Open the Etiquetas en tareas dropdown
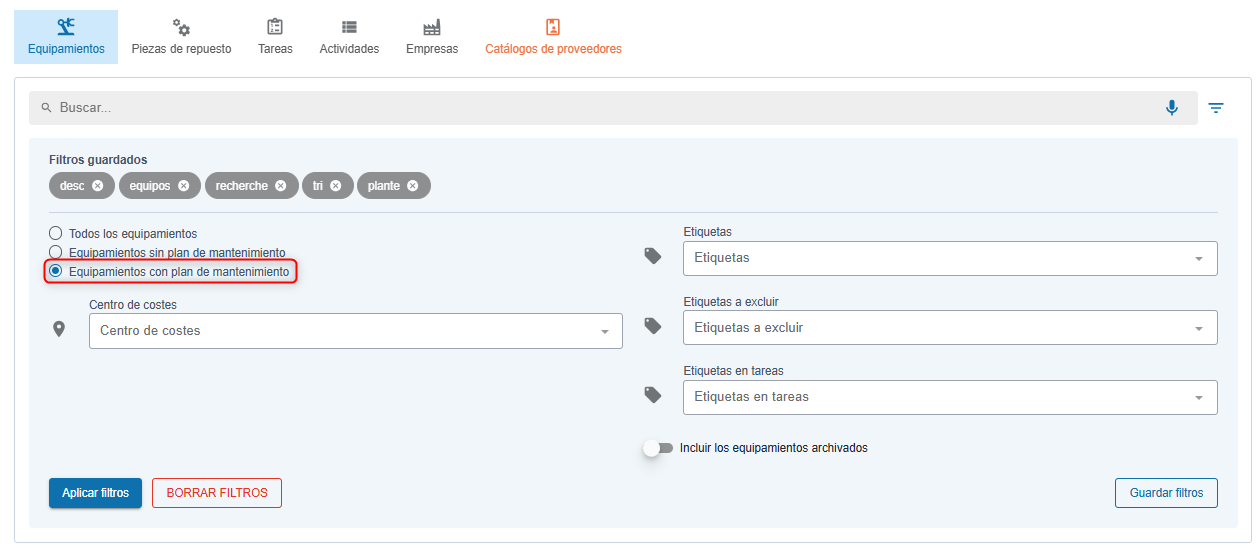1259x548 pixels. pos(949,397)
